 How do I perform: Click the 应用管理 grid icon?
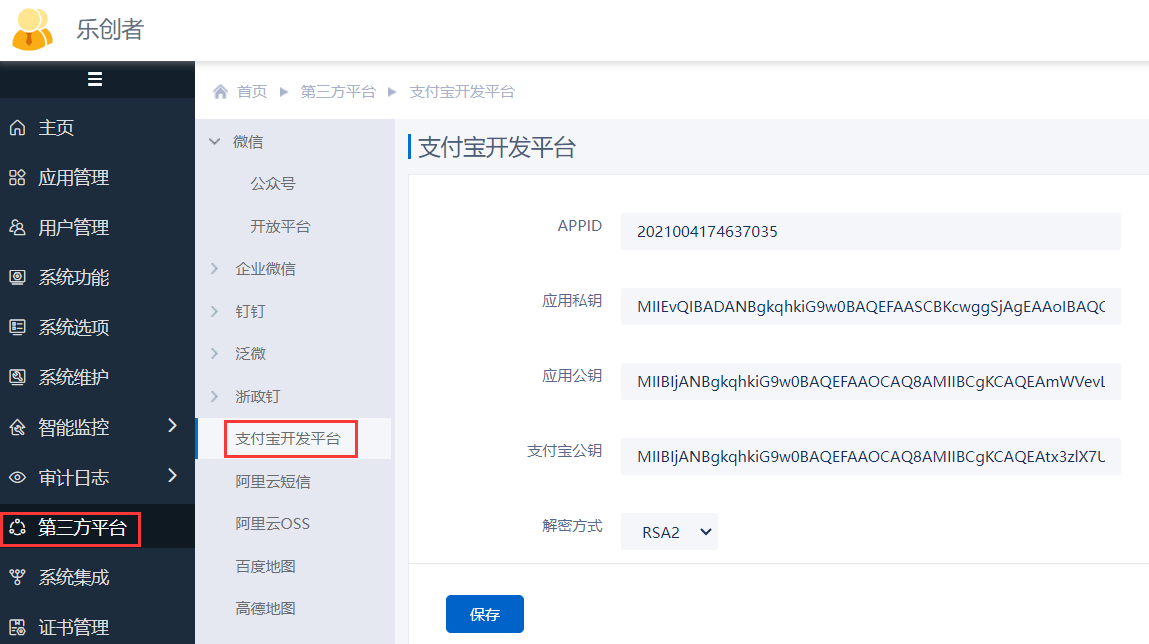click(17, 178)
